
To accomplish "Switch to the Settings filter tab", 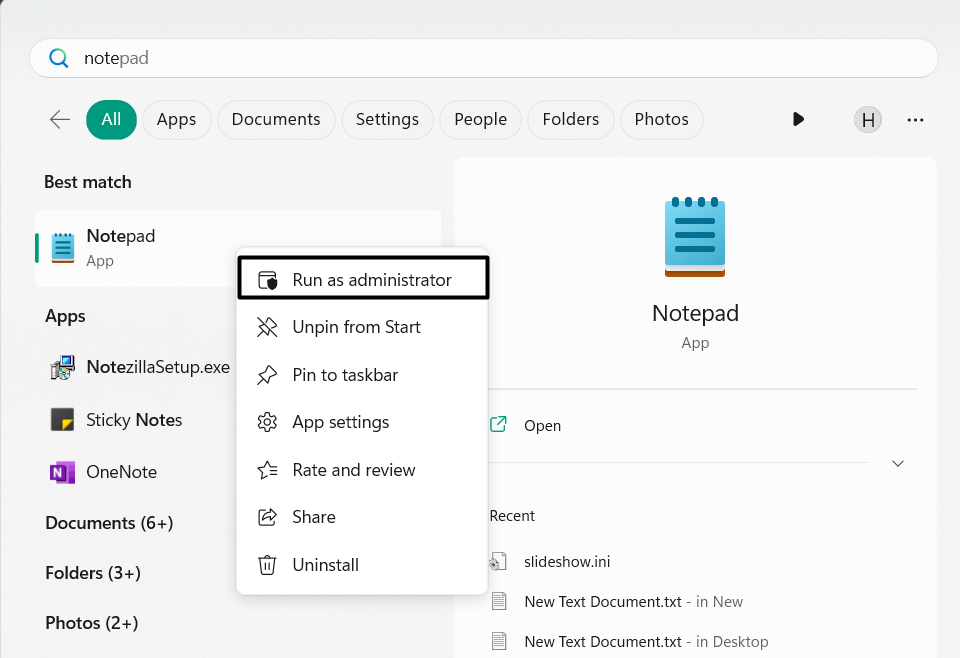I will click(x=387, y=119).
